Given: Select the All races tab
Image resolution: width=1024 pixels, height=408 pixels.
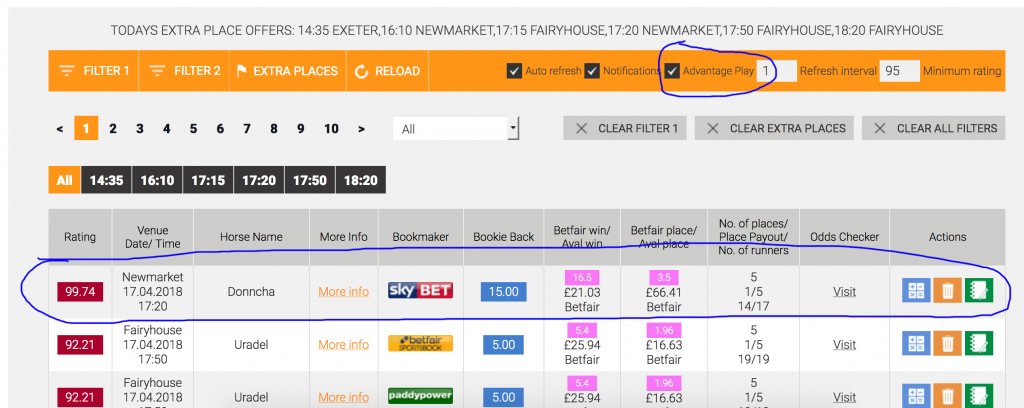Looking at the screenshot, I should click(x=64, y=180).
